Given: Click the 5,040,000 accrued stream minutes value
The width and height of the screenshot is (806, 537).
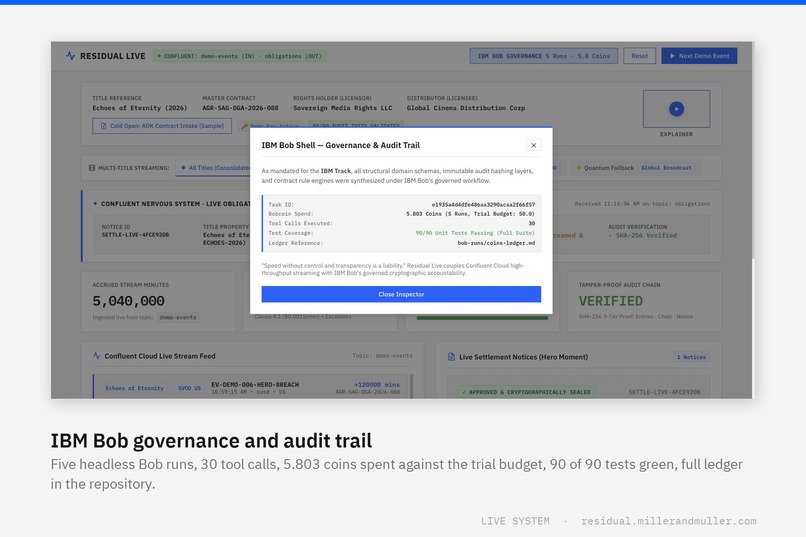Looking at the screenshot, I should (x=129, y=301).
